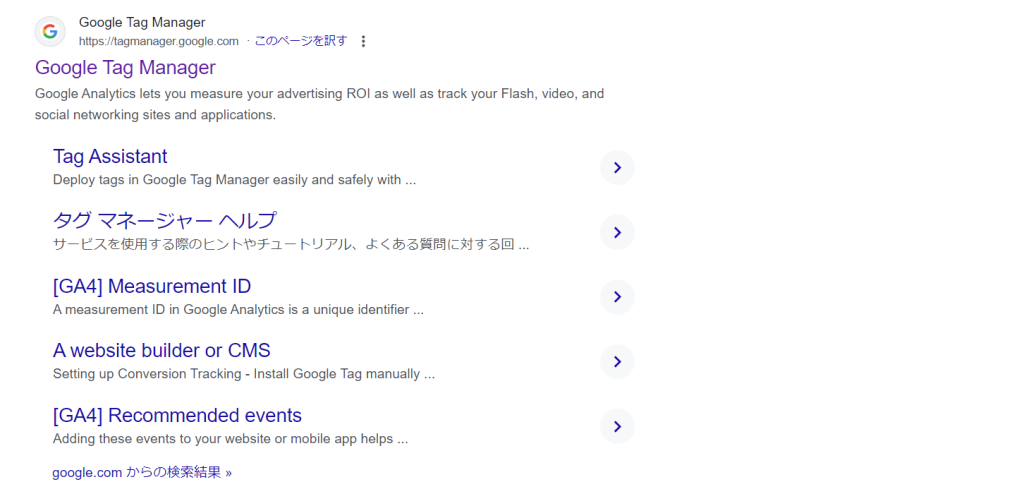Screen dimensions: 1024x494
Task: Click the arrow beside [GA4] Measurement ID
Action: pos(617,297)
